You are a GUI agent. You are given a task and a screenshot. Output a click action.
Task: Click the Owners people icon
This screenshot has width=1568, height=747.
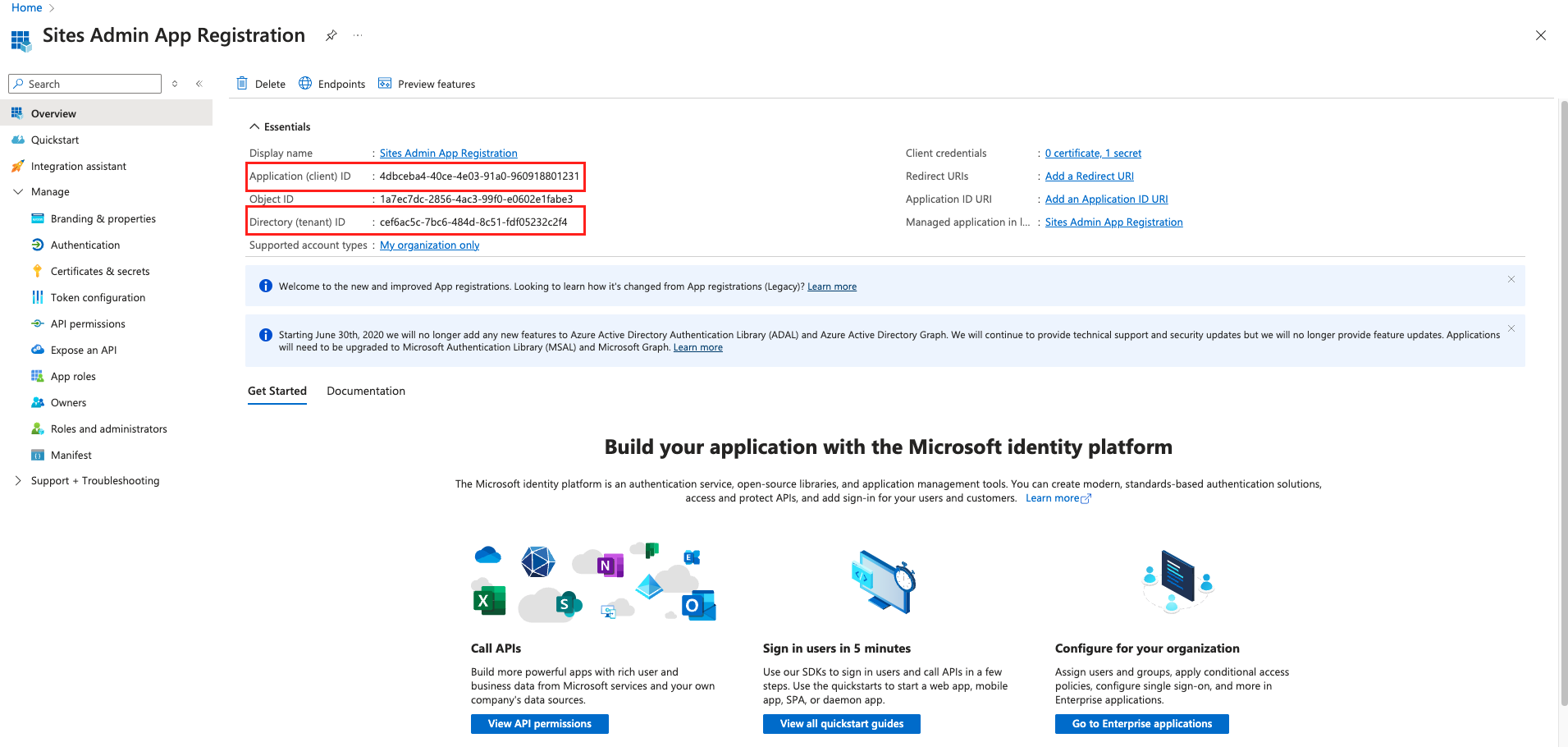[37, 402]
